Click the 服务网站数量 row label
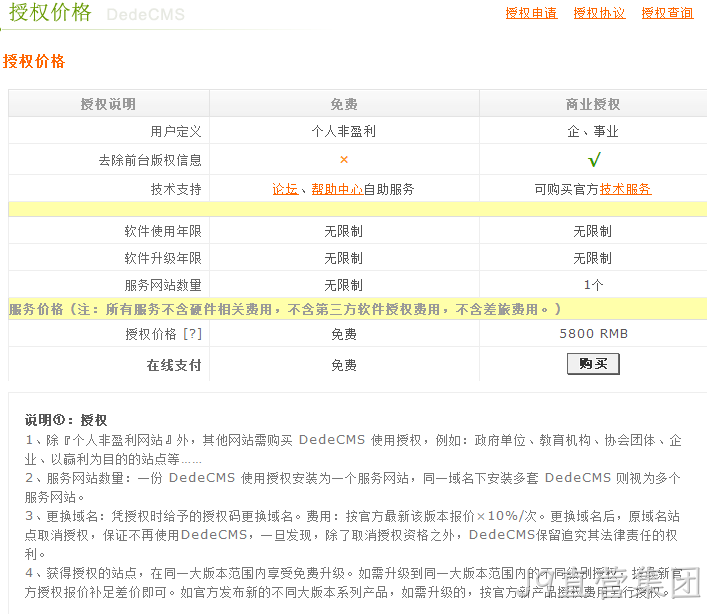Viewport: 718px width, 614px height. [163, 285]
